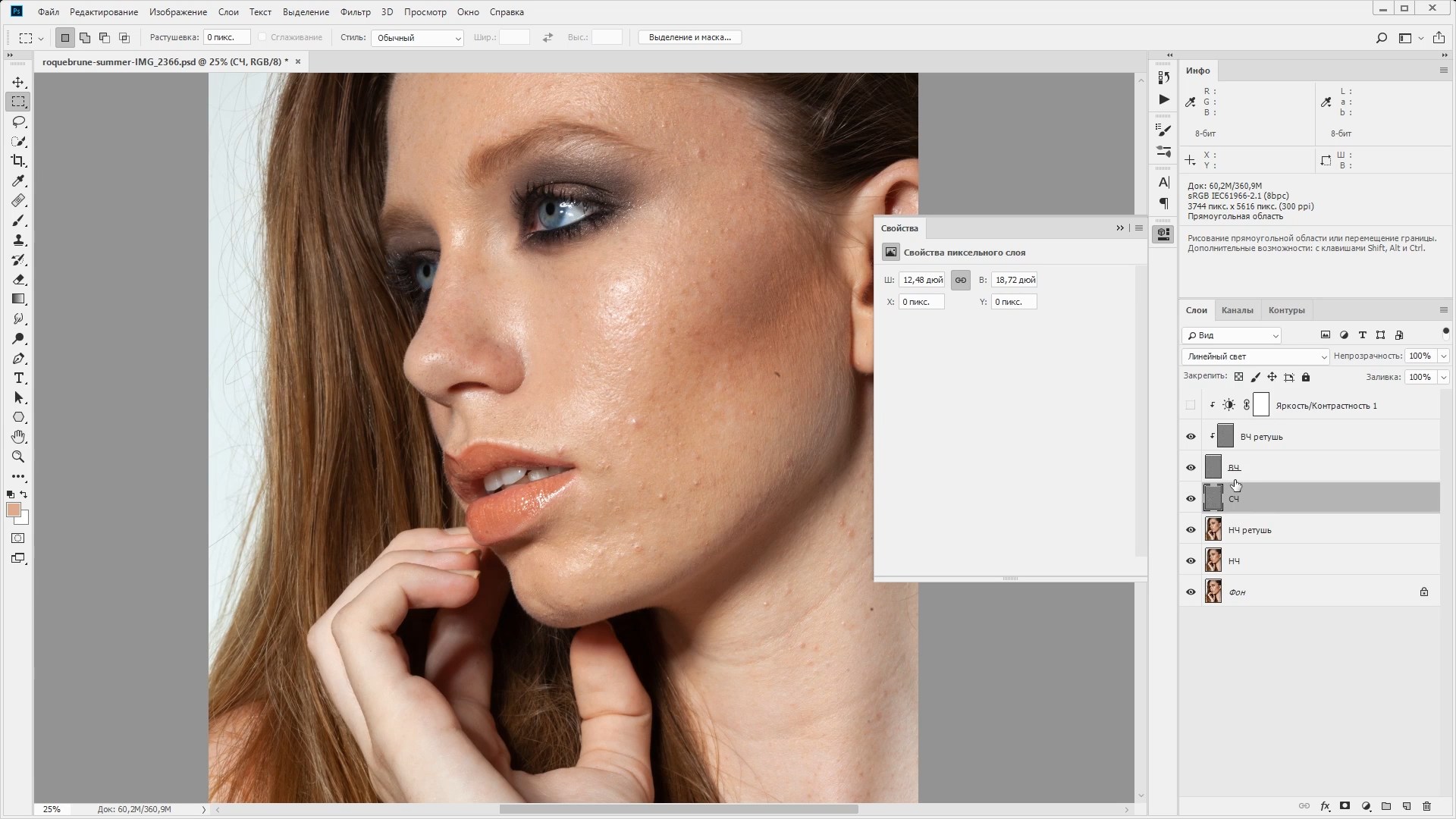This screenshot has width=1456, height=819.
Task: Open the tool preset picker arrow
Action: [x=41, y=38]
